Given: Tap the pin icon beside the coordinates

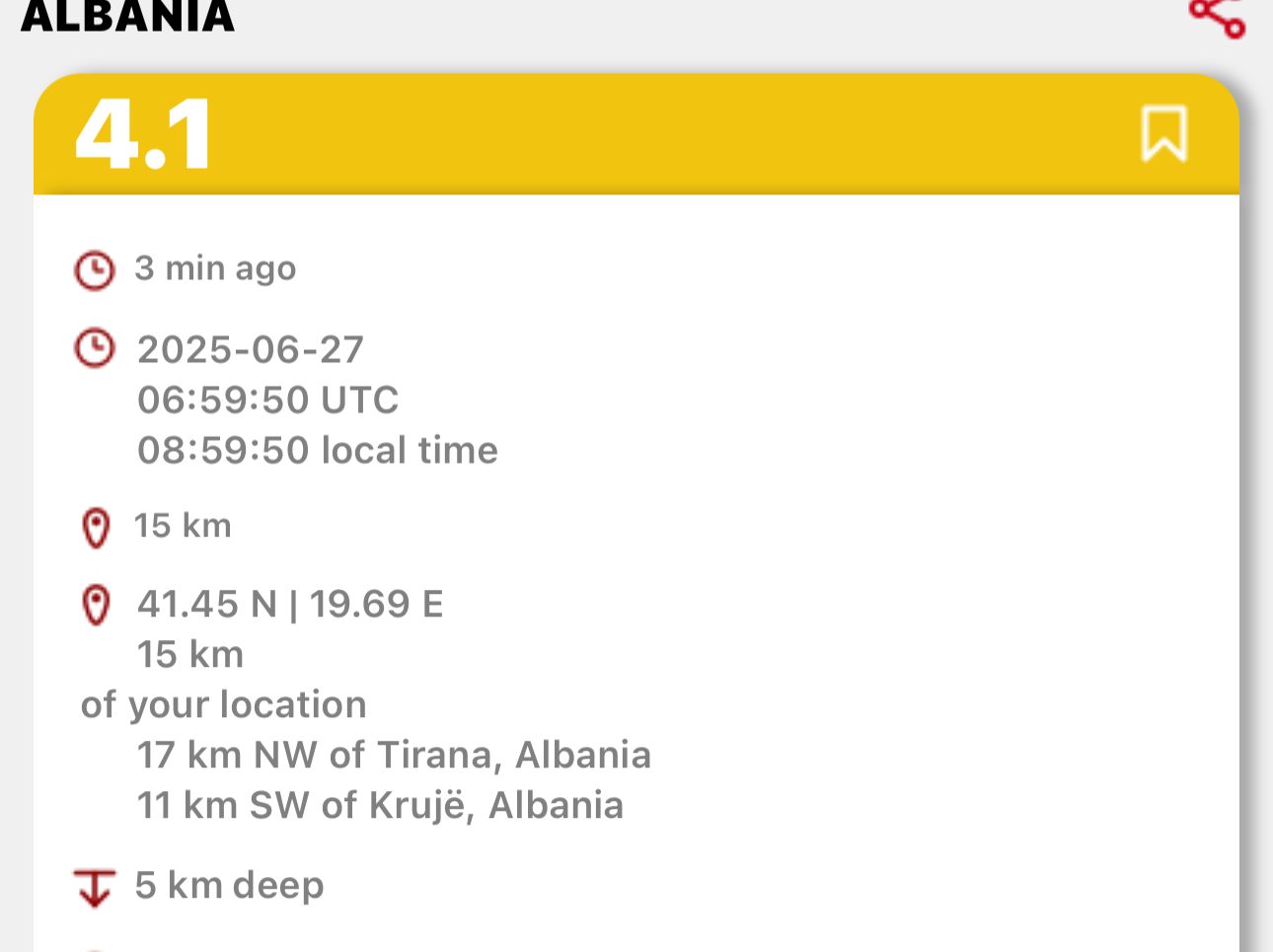Looking at the screenshot, I should [x=96, y=605].
